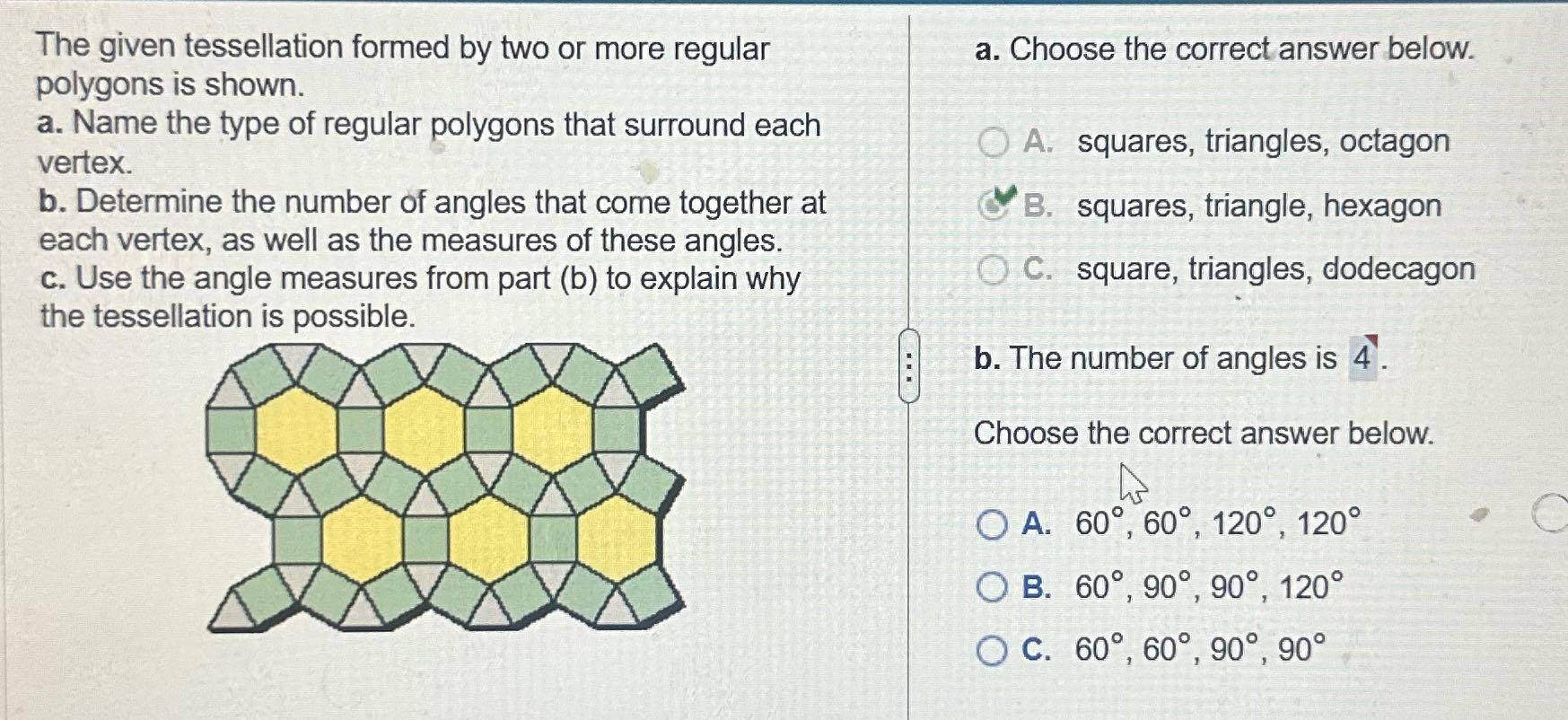Viewport: 1568px width, 720px height.
Task: Click the vertical drag handle between panels
Action: 910,368
